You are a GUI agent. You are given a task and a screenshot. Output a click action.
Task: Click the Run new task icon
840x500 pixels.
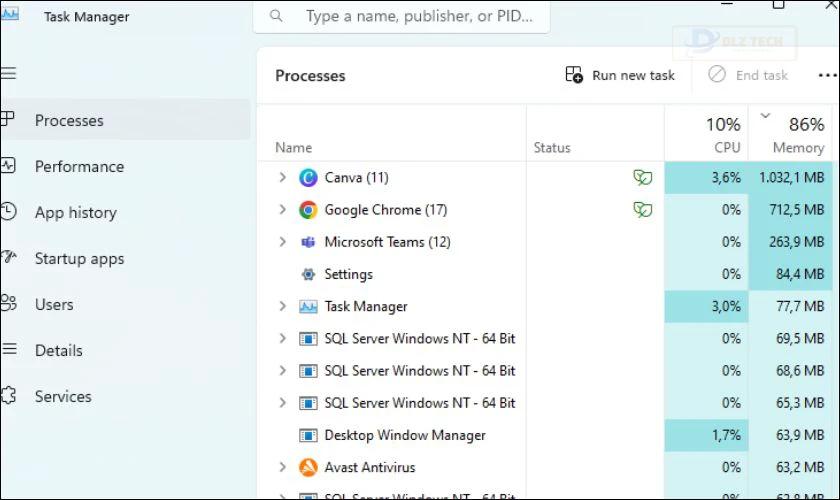pyautogui.click(x=574, y=74)
